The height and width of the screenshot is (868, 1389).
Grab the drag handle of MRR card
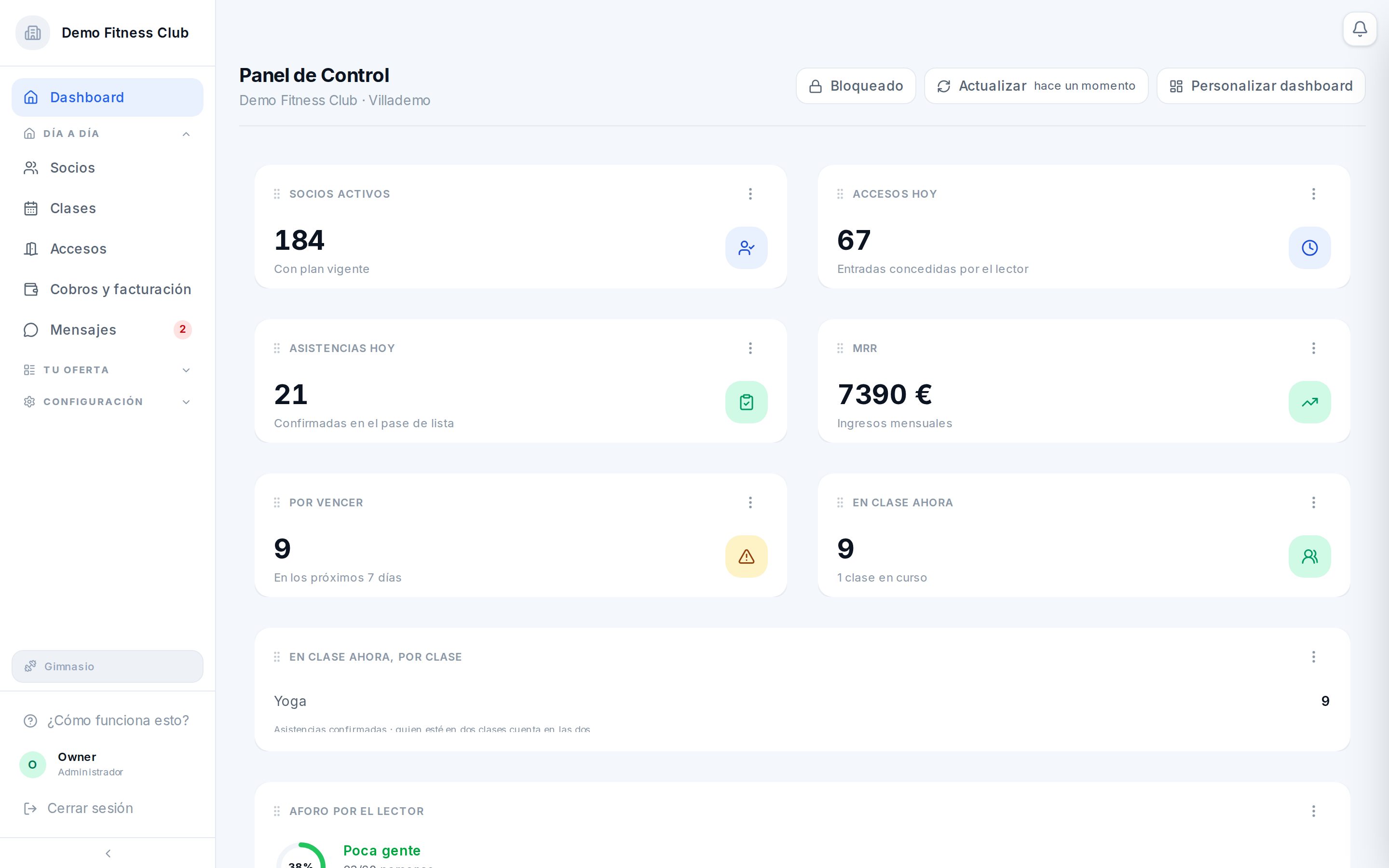[x=840, y=349]
